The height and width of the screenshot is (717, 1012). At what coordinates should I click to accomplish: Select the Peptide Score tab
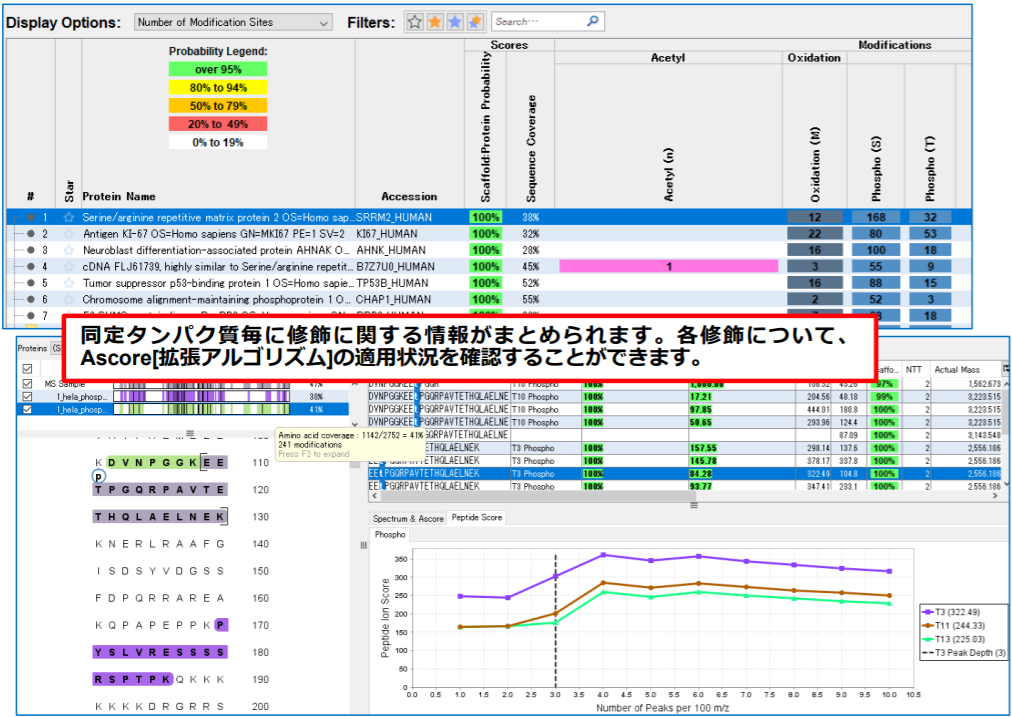pos(476,518)
